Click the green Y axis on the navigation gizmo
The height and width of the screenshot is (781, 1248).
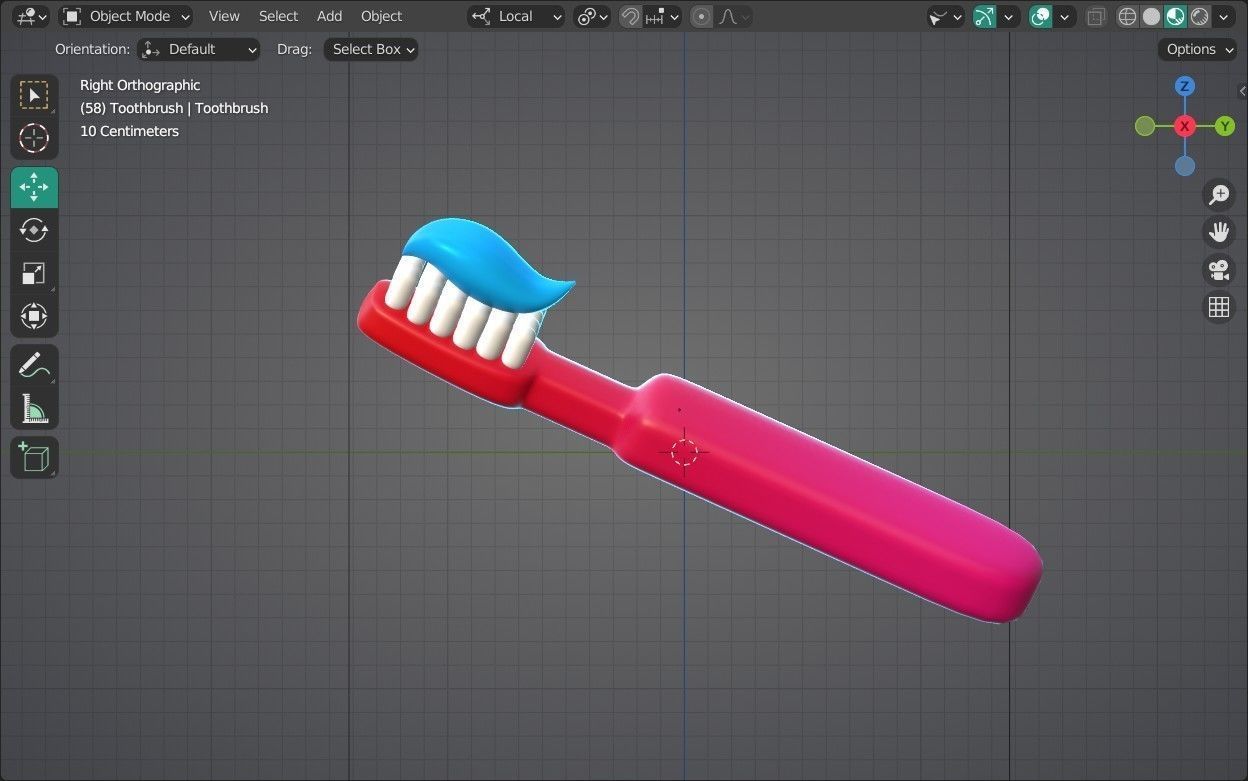pos(1224,125)
